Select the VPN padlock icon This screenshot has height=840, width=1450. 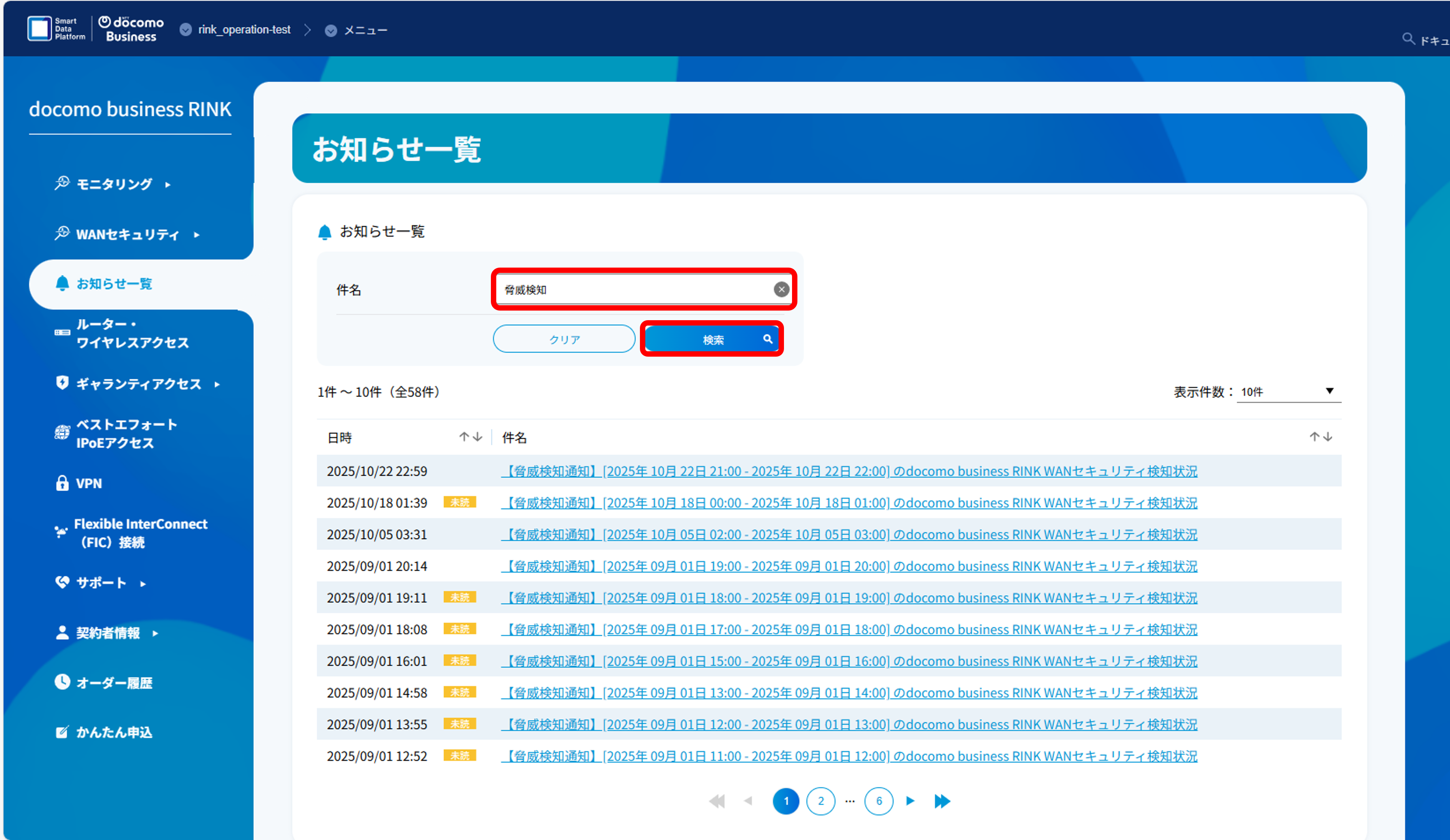pyautogui.click(x=62, y=483)
